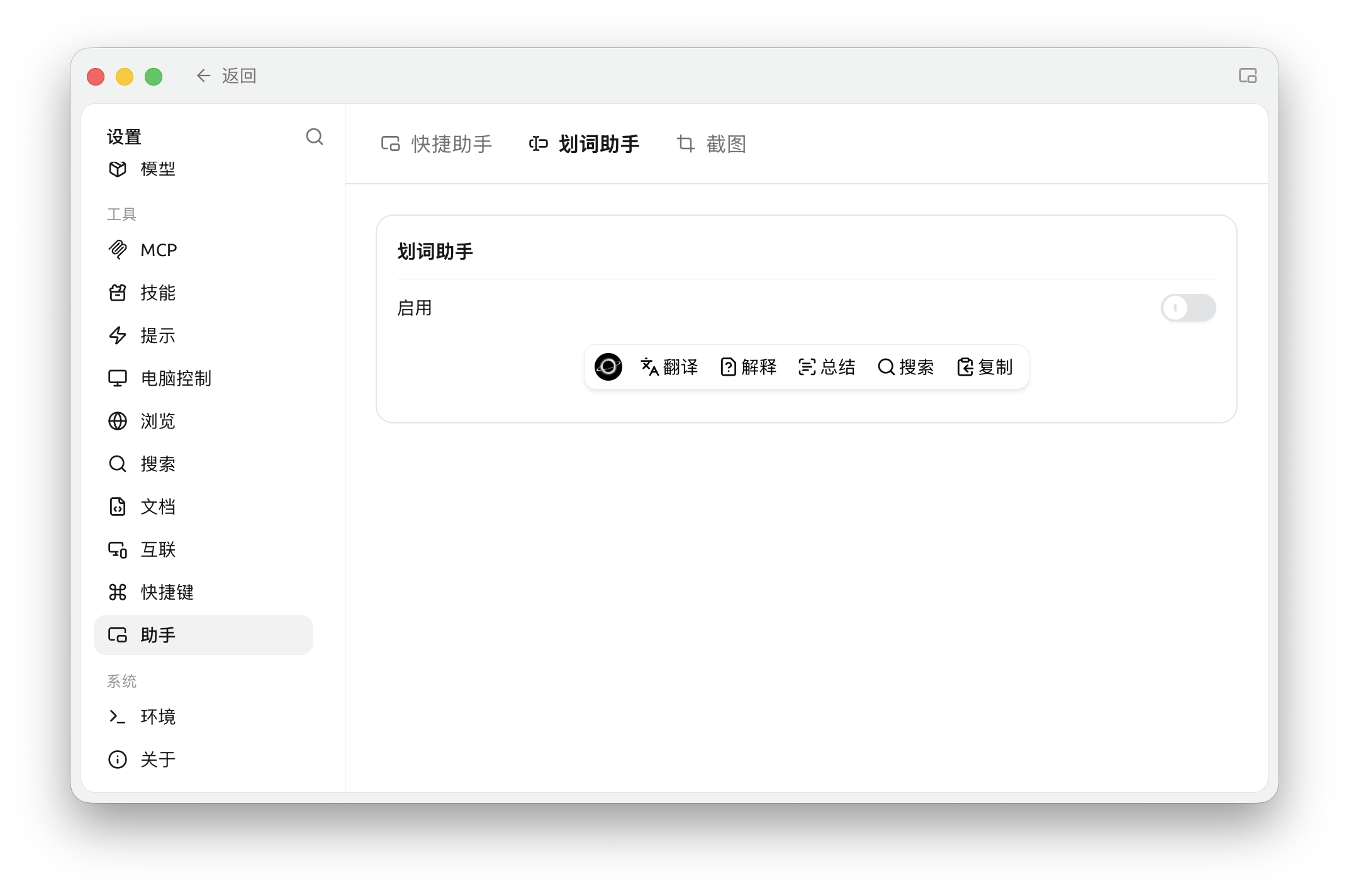Open 快捷键 shortcut settings
This screenshot has height=896, width=1349.
(x=203, y=592)
